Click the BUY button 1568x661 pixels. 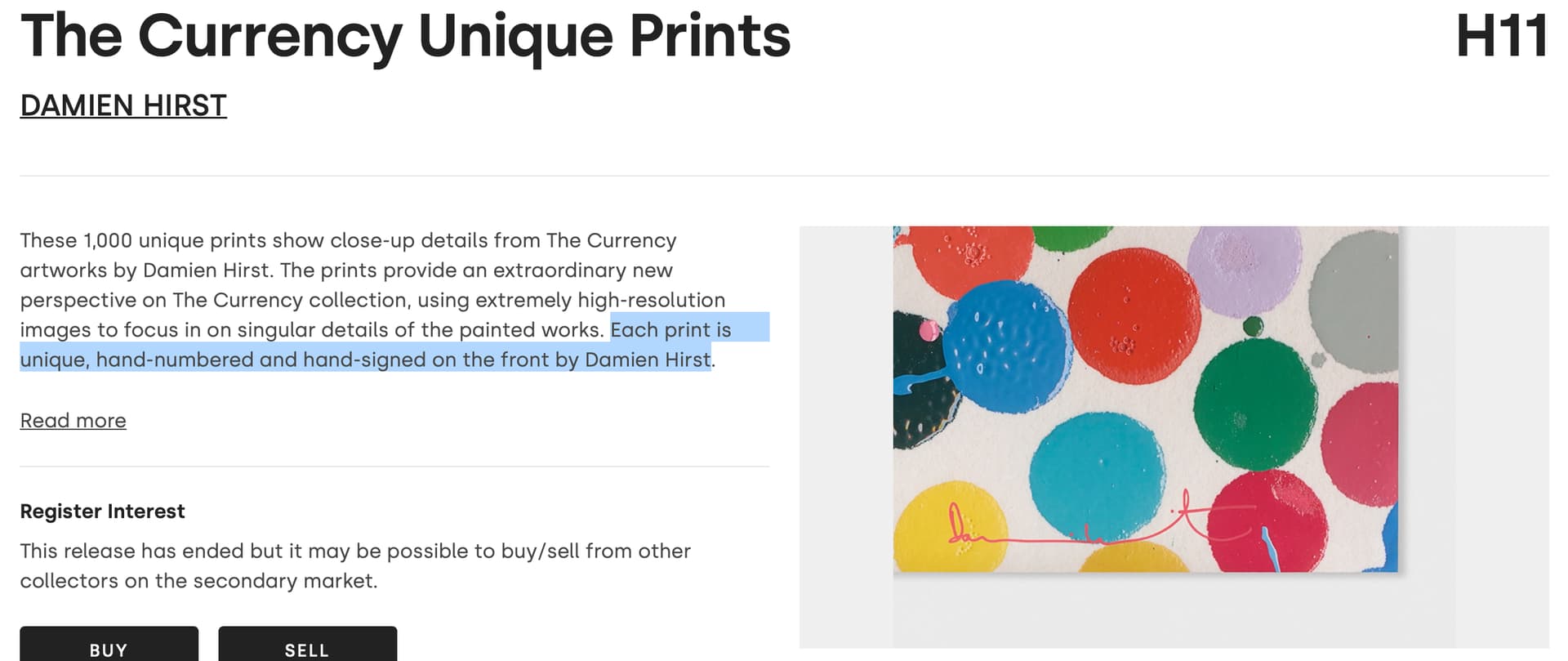tap(109, 645)
